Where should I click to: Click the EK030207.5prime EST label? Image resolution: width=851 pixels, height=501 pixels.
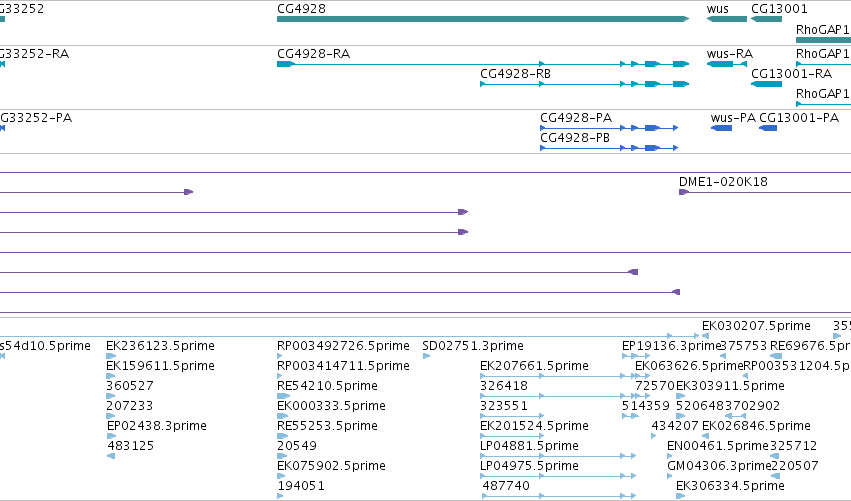point(756,326)
